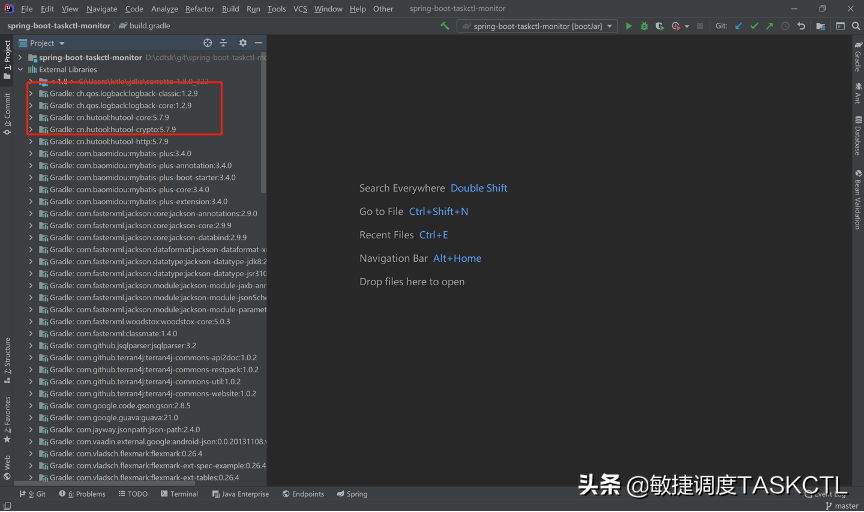Screen dimensions: 864x512
Task: Collapse the External Libraries node
Action: (20, 69)
